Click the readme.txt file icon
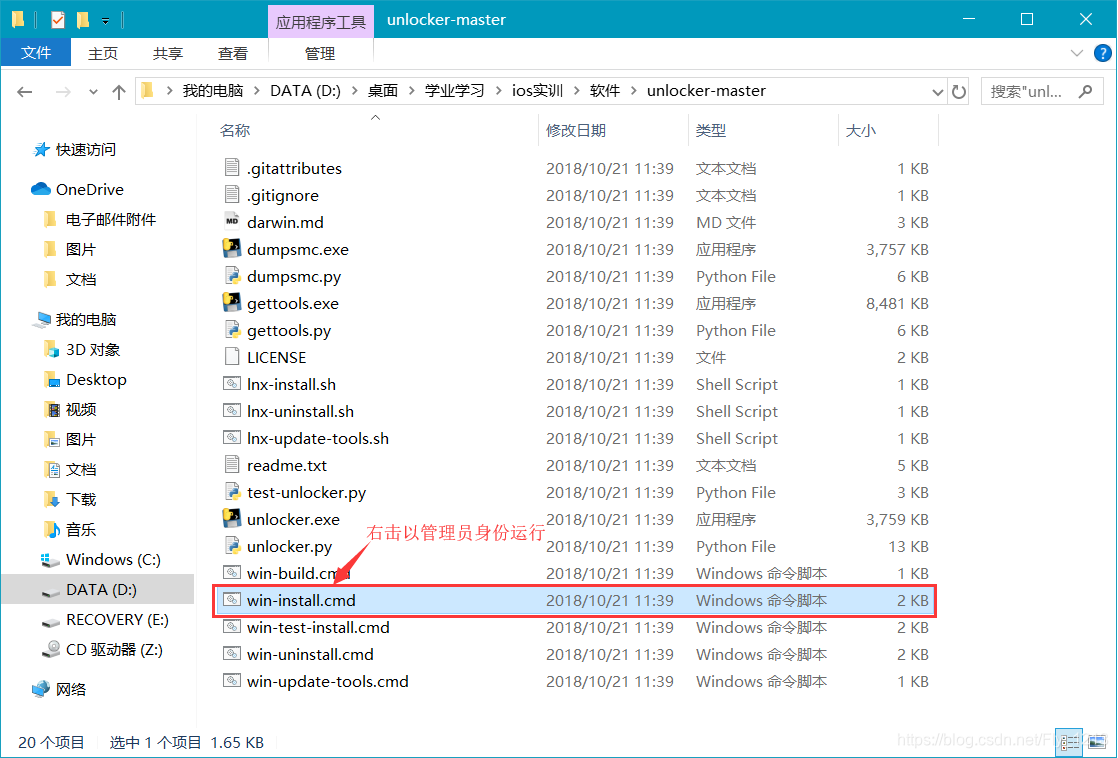1118x758 pixels. [x=232, y=465]
